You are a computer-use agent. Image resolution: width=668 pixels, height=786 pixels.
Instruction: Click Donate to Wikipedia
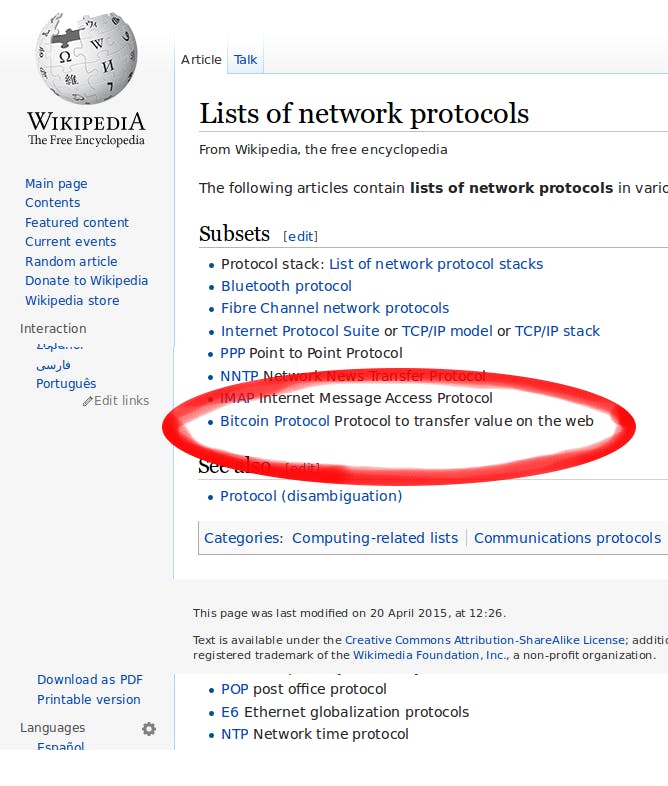tap(87, 281)
